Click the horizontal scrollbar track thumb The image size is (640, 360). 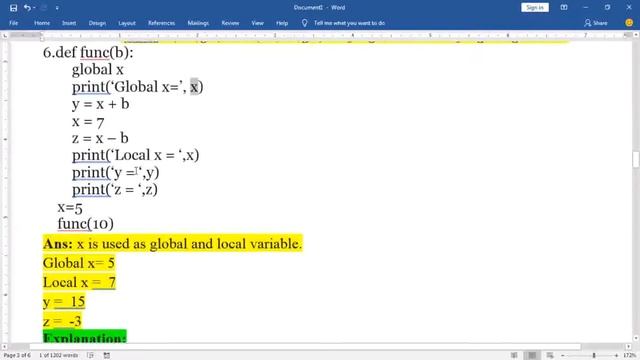click(305, 347)
